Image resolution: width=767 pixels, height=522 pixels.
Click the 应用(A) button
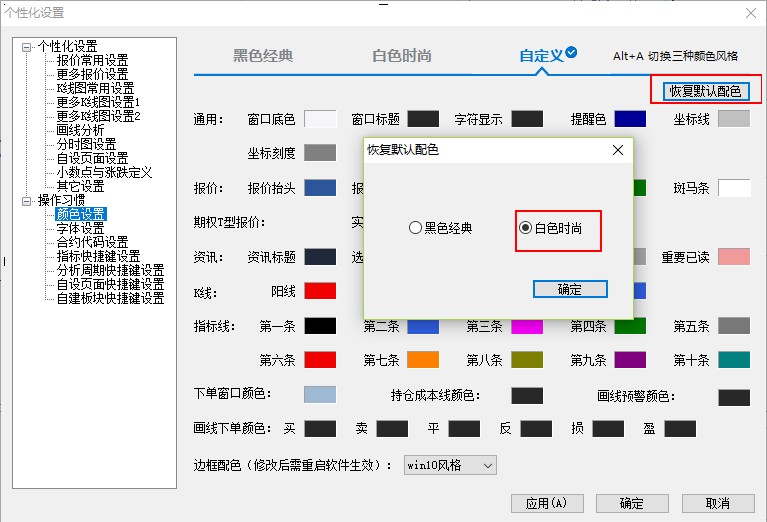coord(546,503)
